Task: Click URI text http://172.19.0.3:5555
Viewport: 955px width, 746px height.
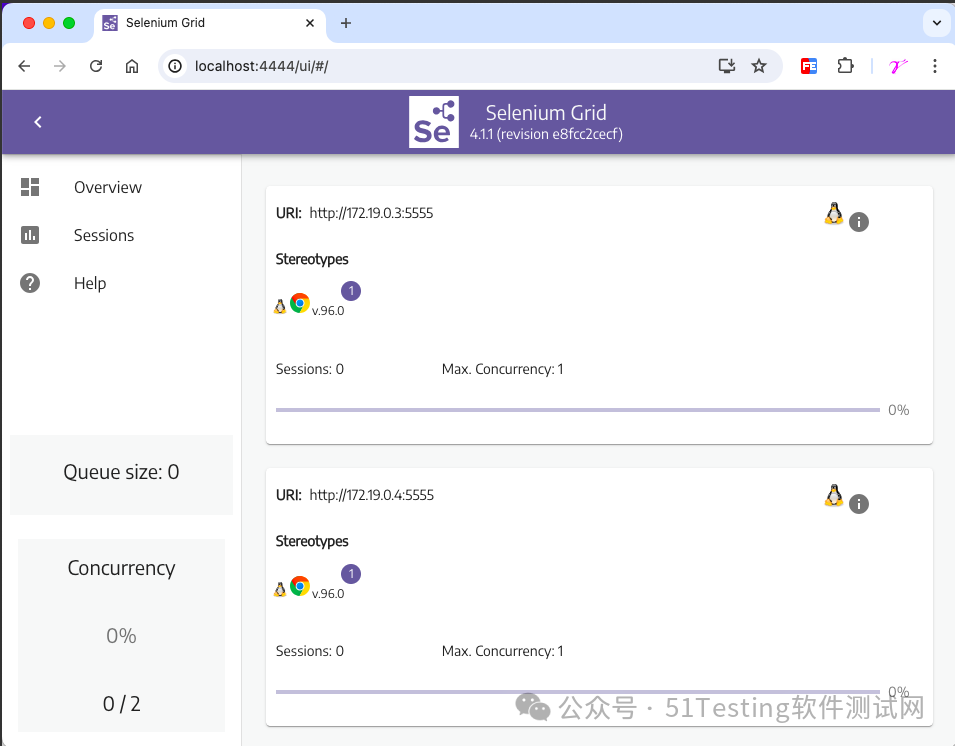Action: [x=371, y=213]
